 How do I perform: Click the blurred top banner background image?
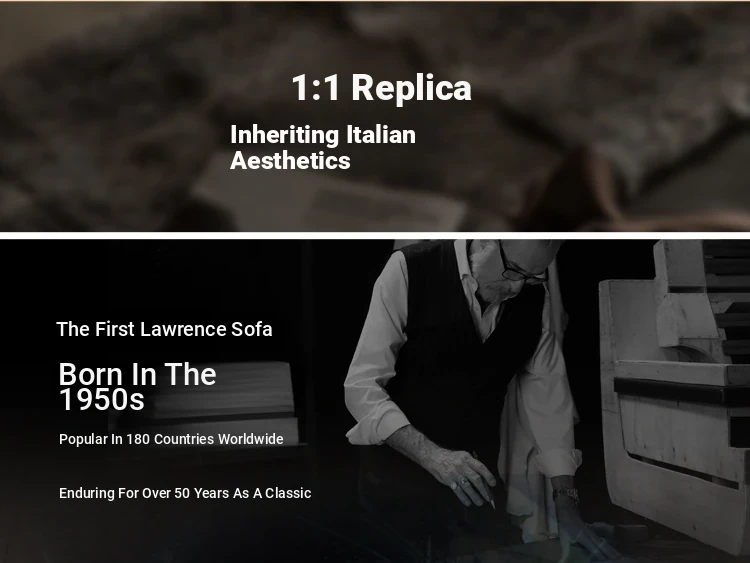click(x=375, y=116)
